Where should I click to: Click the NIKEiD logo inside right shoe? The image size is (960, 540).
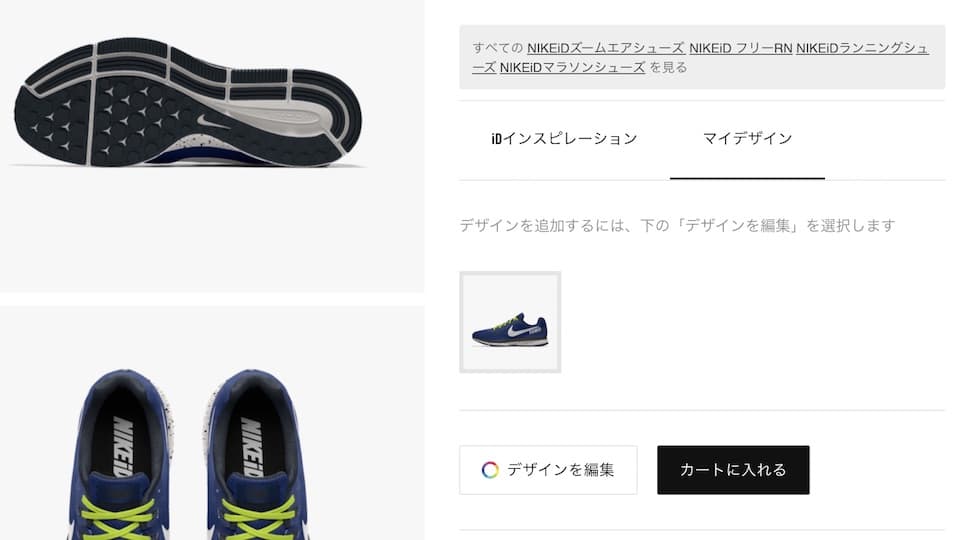pyautogui.click(x=252, y=447)
